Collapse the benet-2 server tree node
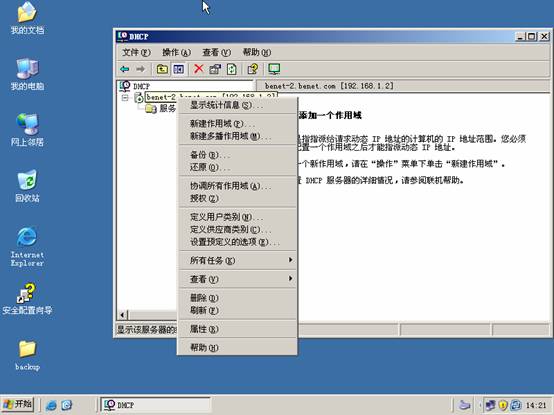 [x=125, y=97]
